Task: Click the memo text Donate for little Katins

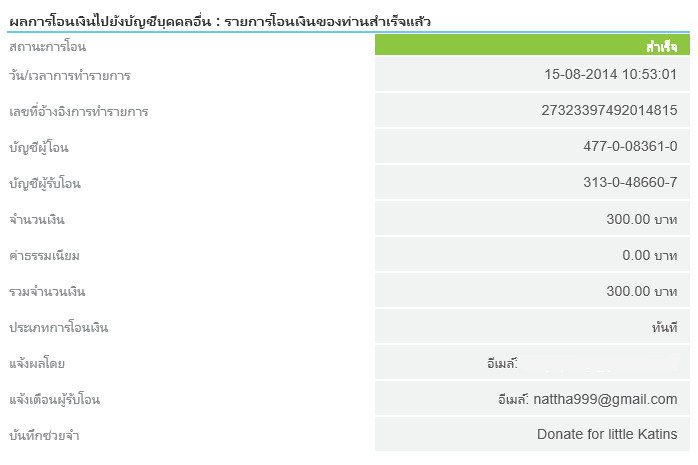Action: tap(606, 435)
